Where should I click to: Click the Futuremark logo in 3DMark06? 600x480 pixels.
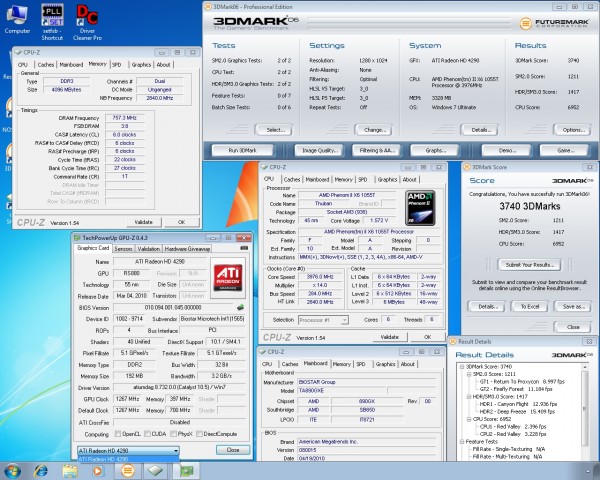pos(554,23)
